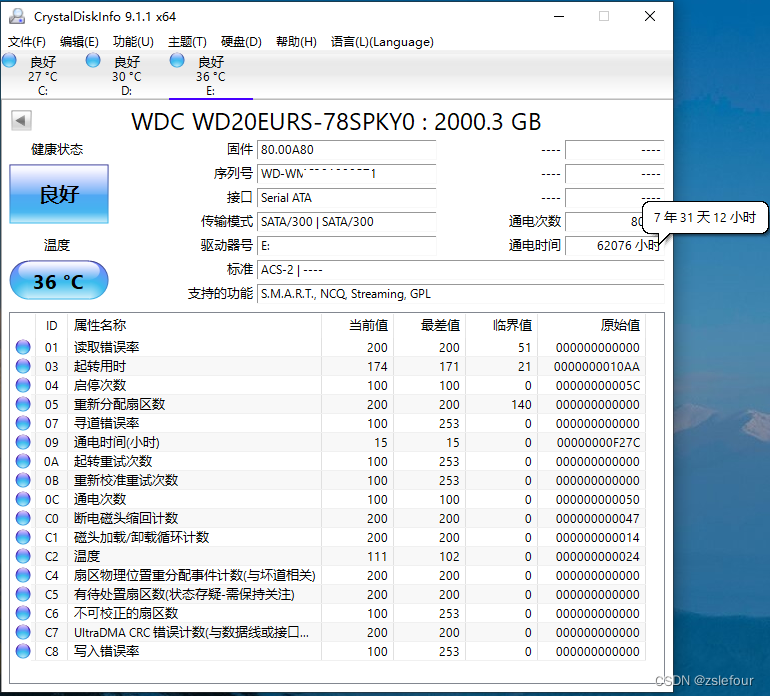Click the status icon for 寻道错误率 row

click(x=23, y=423)
